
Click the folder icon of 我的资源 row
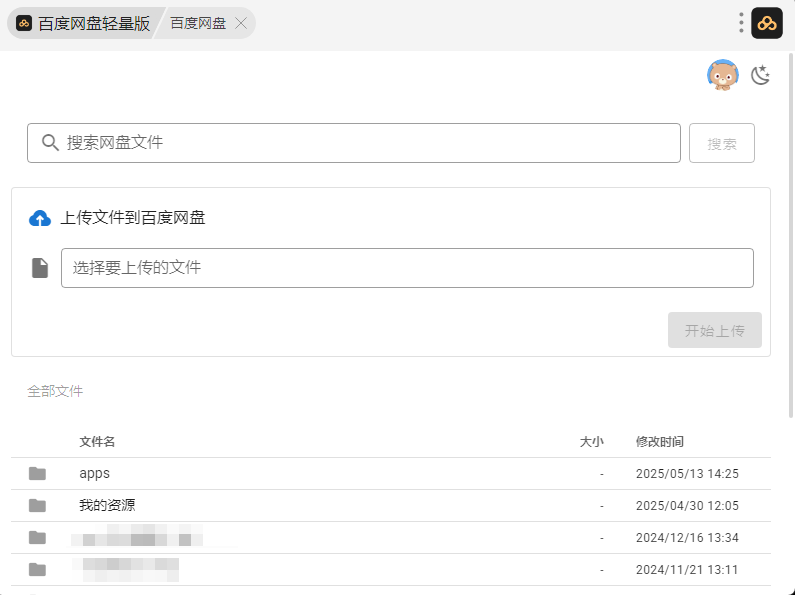click(37, 505)
